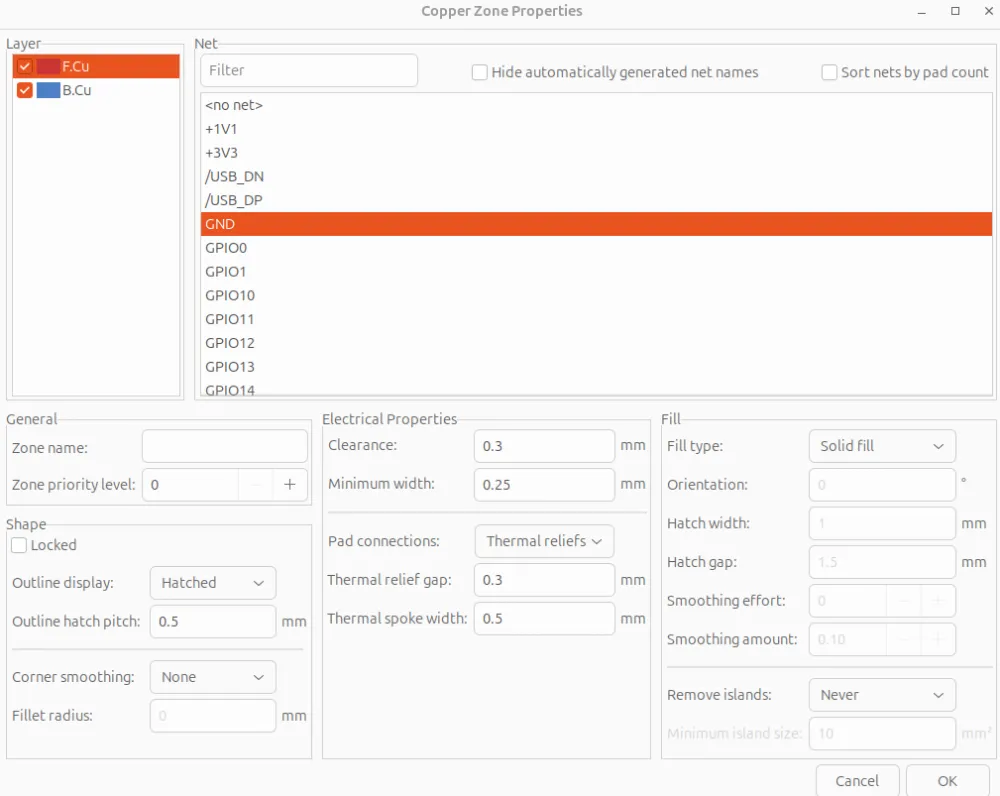The height and width of the screenshot is (796, 1000).
Task: Choose the <no net> list entry
Action: click(234, 105)
